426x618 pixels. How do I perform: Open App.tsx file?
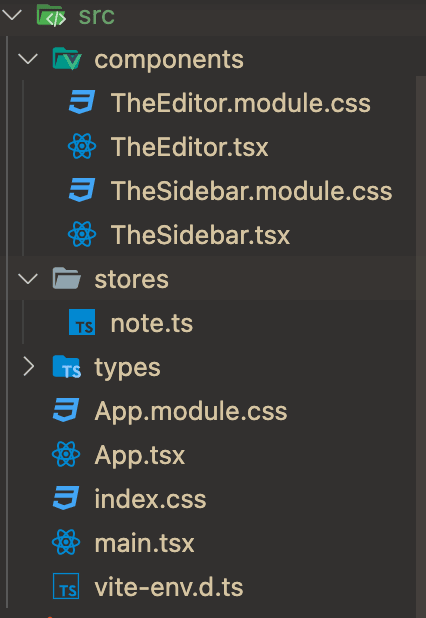[140, 456]
